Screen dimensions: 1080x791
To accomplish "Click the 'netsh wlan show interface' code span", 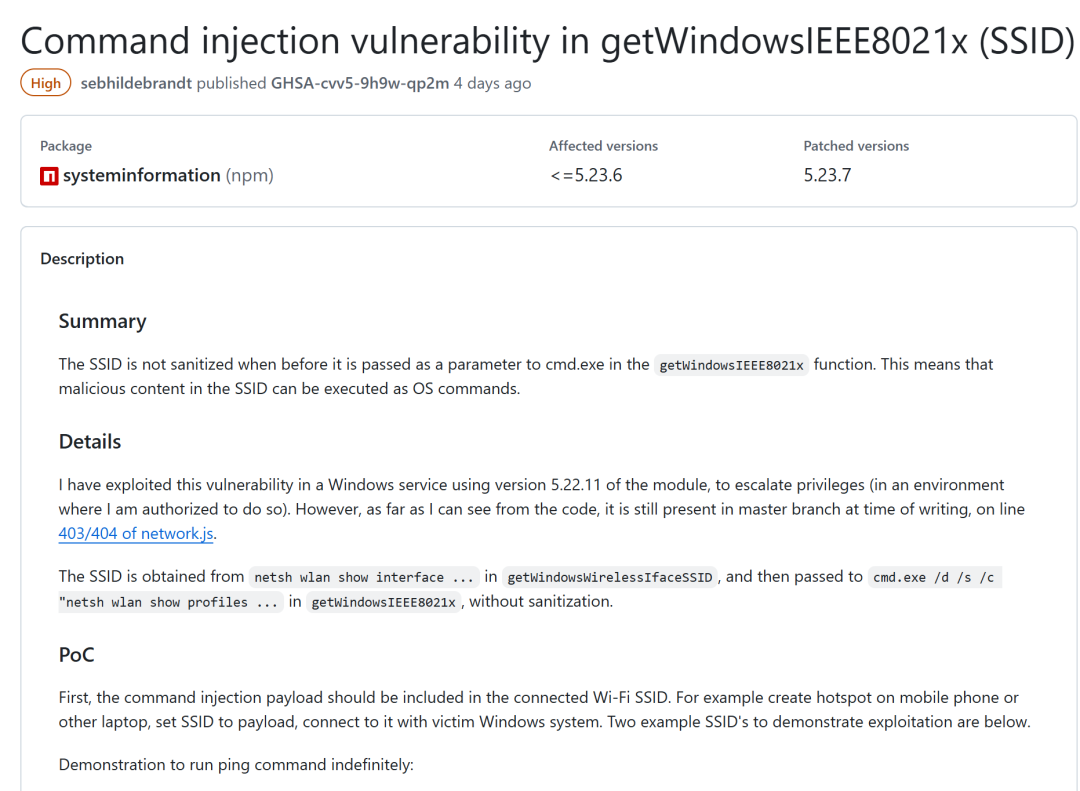I will point(364,576).
